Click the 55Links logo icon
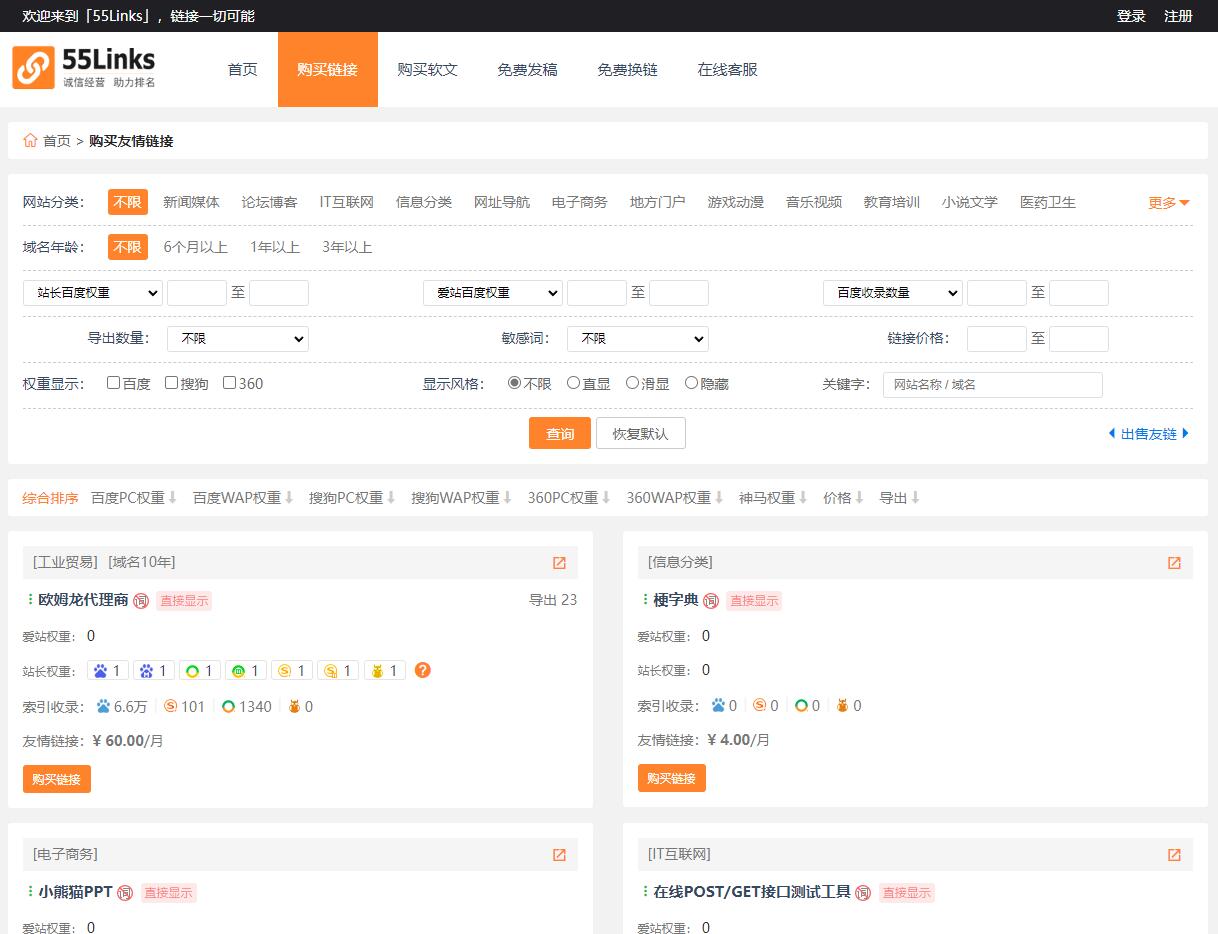Viewport: 1218px width, 934px height. [x=33, y=68]
